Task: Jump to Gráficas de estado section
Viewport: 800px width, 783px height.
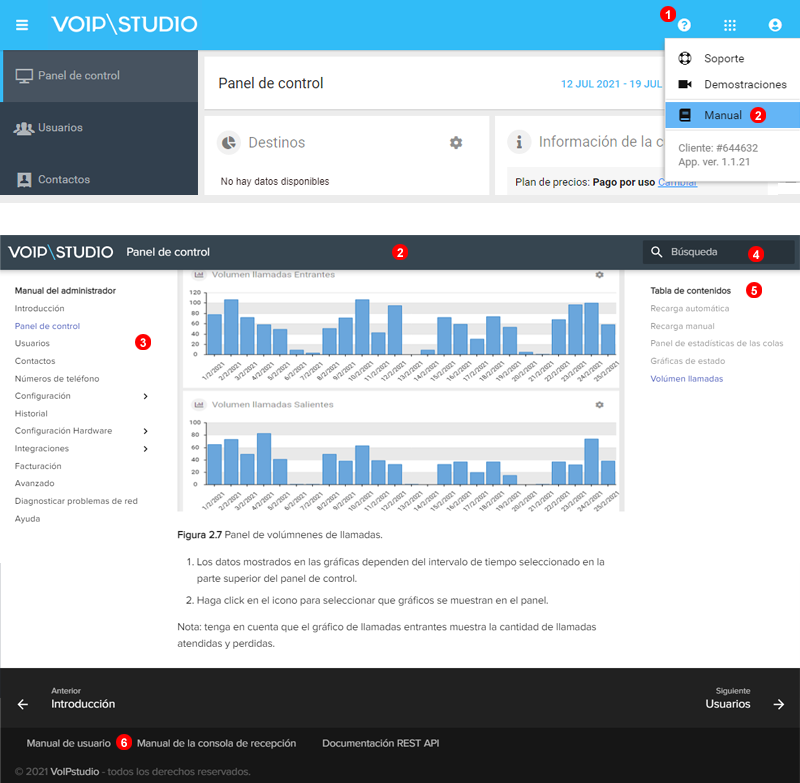Action: pyautogui.click(x=688, y=361)
